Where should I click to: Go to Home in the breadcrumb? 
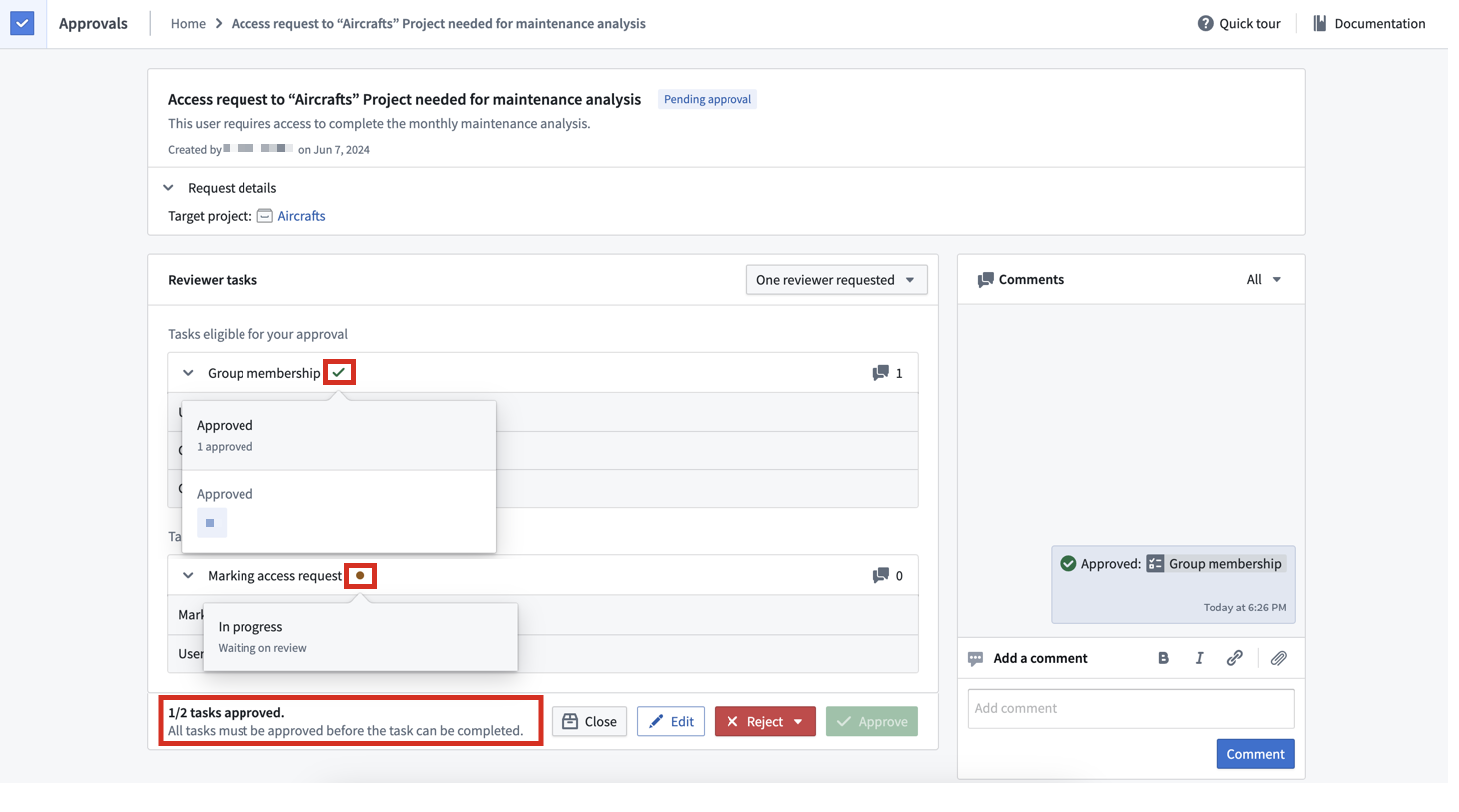point(188,23)
